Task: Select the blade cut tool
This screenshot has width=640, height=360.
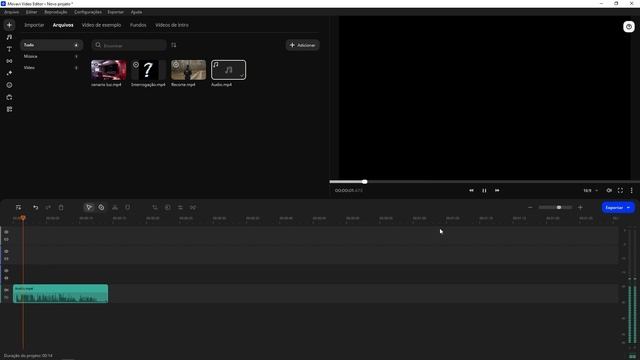Action: 101,207
